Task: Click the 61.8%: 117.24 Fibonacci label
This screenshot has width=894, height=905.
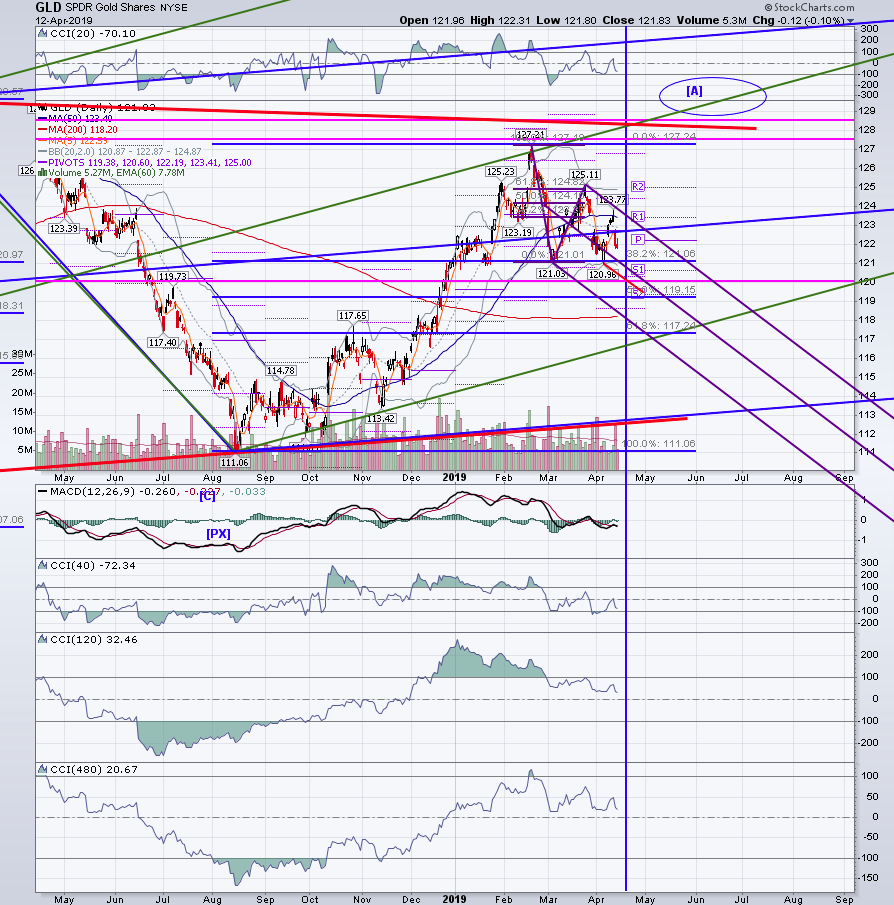Action: tap(661, 326)
